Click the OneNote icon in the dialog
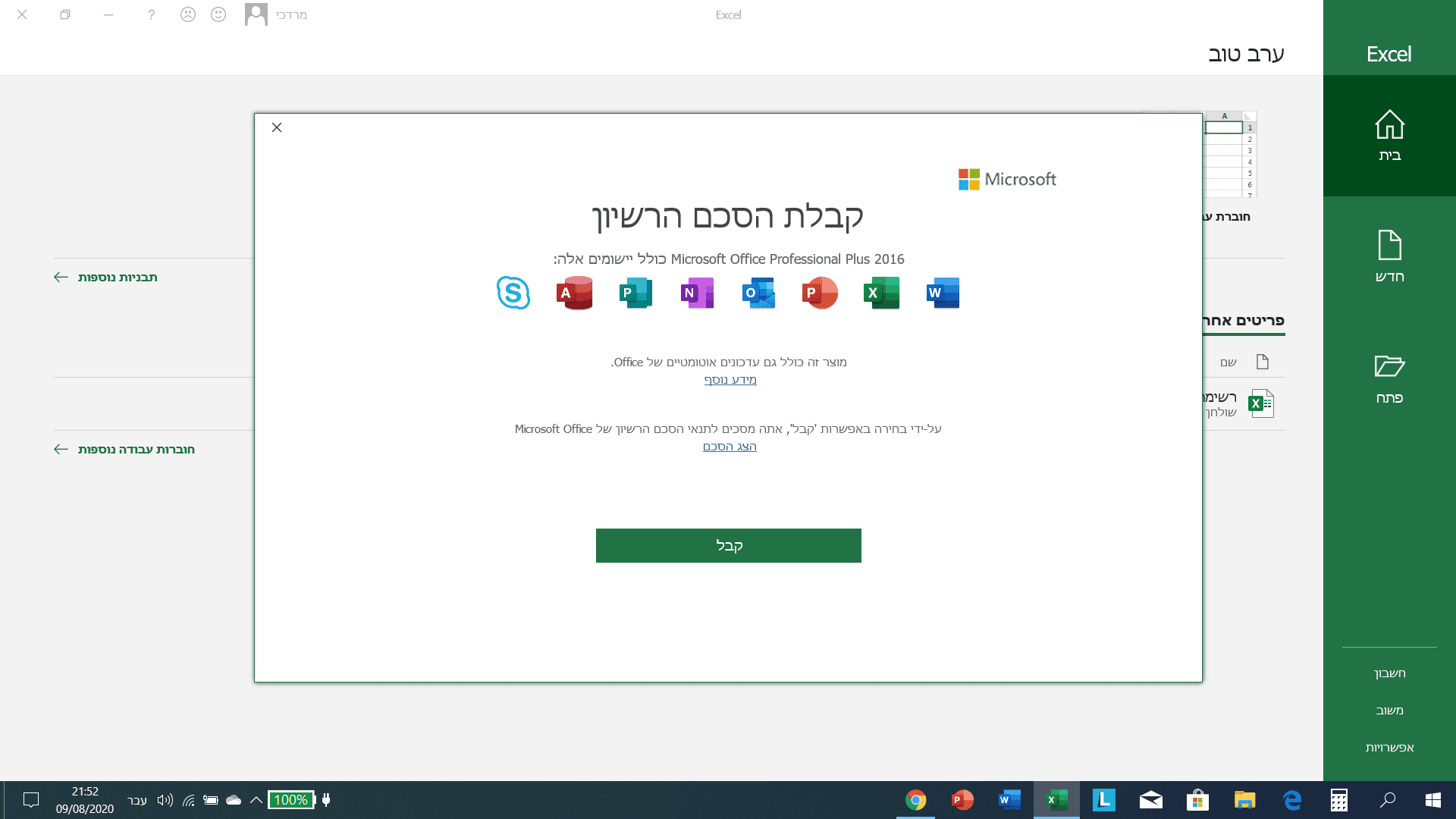Image resolution: width=1456 pixels, height=819 pixels. tap(696, 293)
